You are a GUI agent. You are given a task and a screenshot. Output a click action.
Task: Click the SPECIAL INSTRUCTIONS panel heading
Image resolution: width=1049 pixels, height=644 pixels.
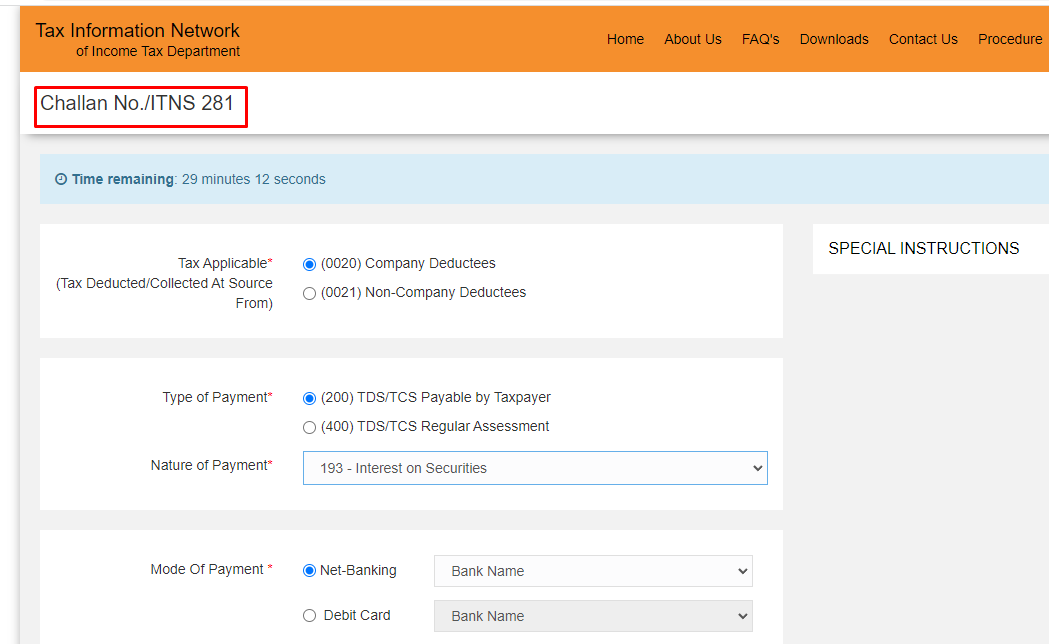[922, 248]
